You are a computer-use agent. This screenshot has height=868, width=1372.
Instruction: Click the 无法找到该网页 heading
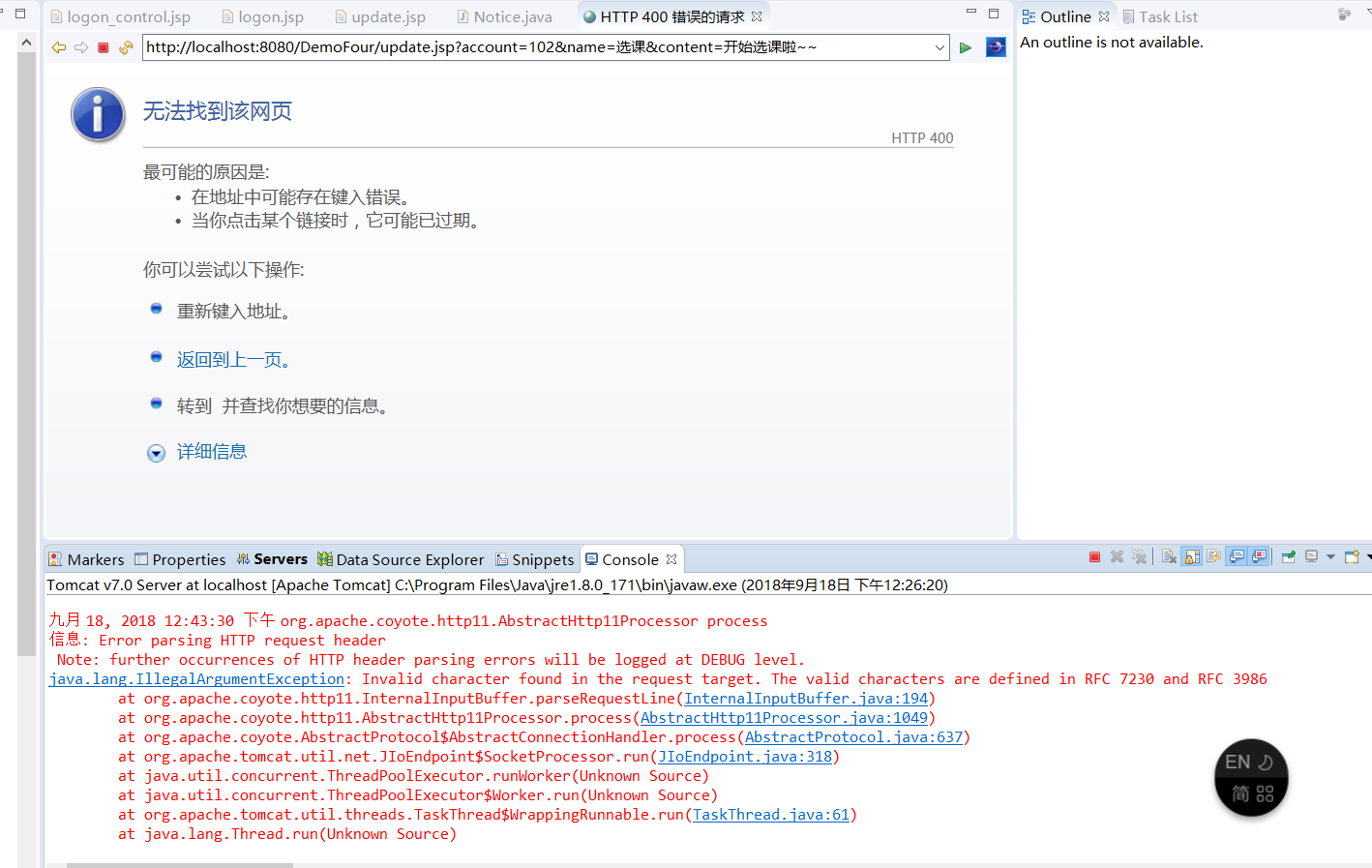[x=218, y=111]
